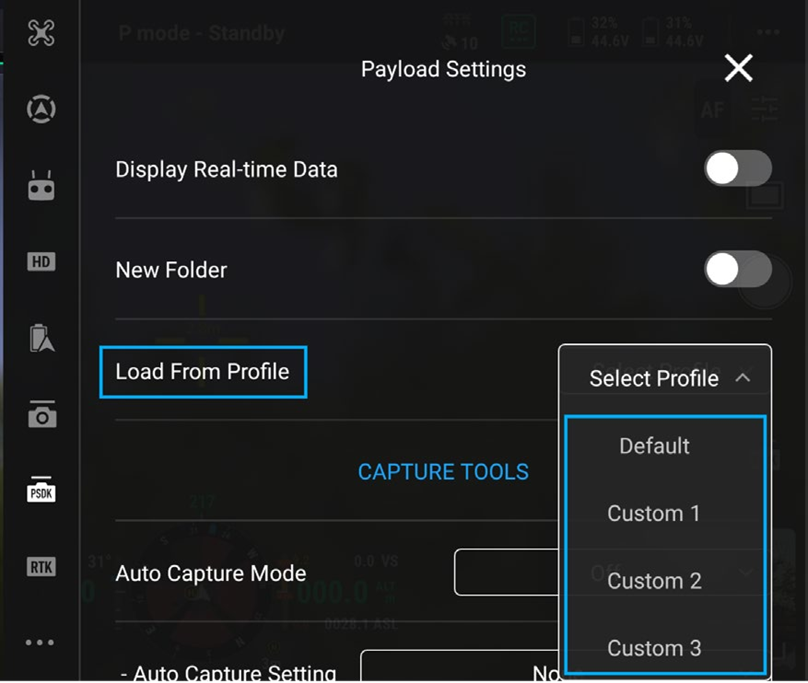
Task: Open the Auto Capture Mode dropdown
Action: [x=506, y=572]
